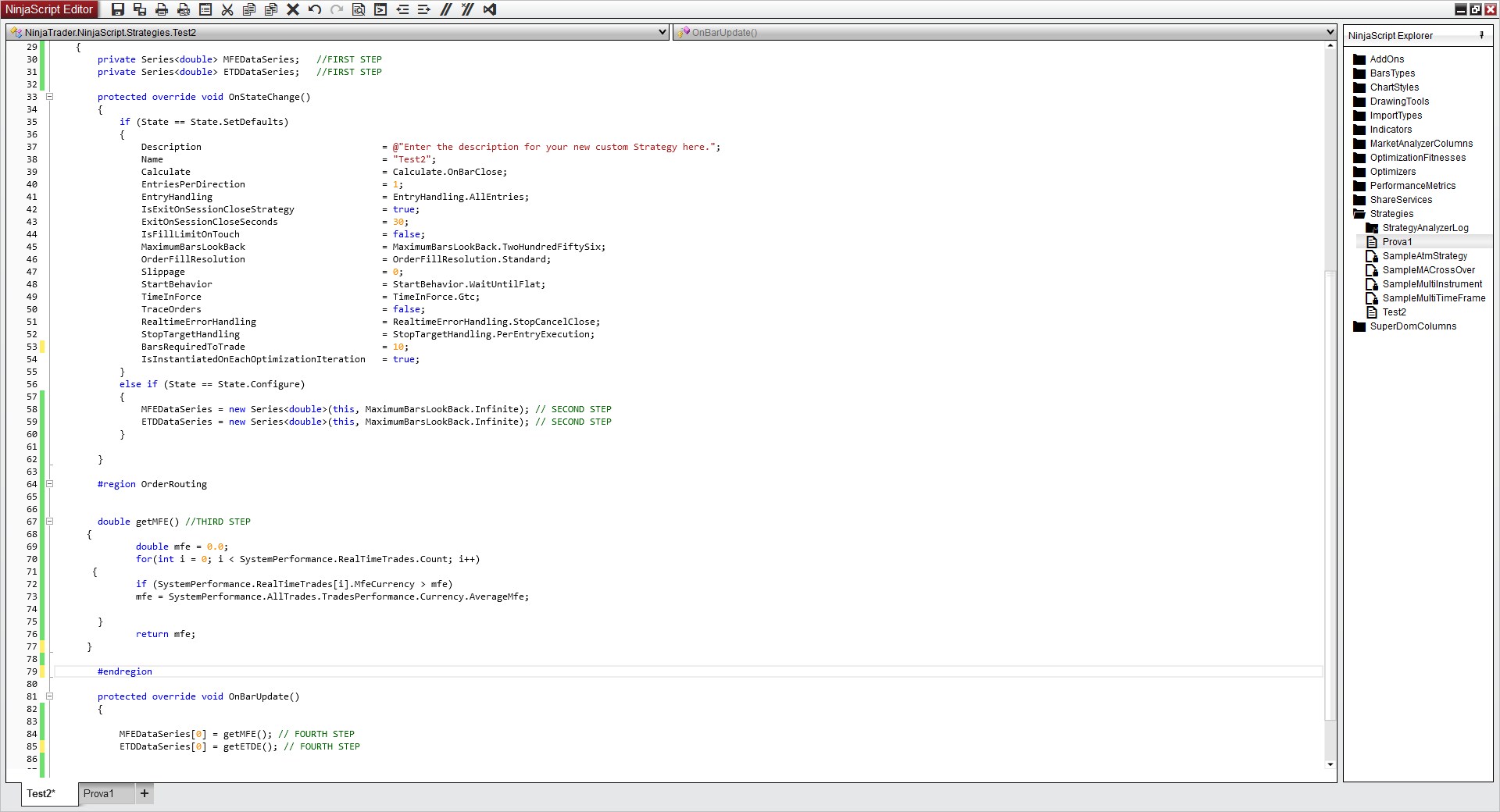Screen dimensions: 1500x812
Task: Open the DrawingTools folder
Action: point(1399,101)
